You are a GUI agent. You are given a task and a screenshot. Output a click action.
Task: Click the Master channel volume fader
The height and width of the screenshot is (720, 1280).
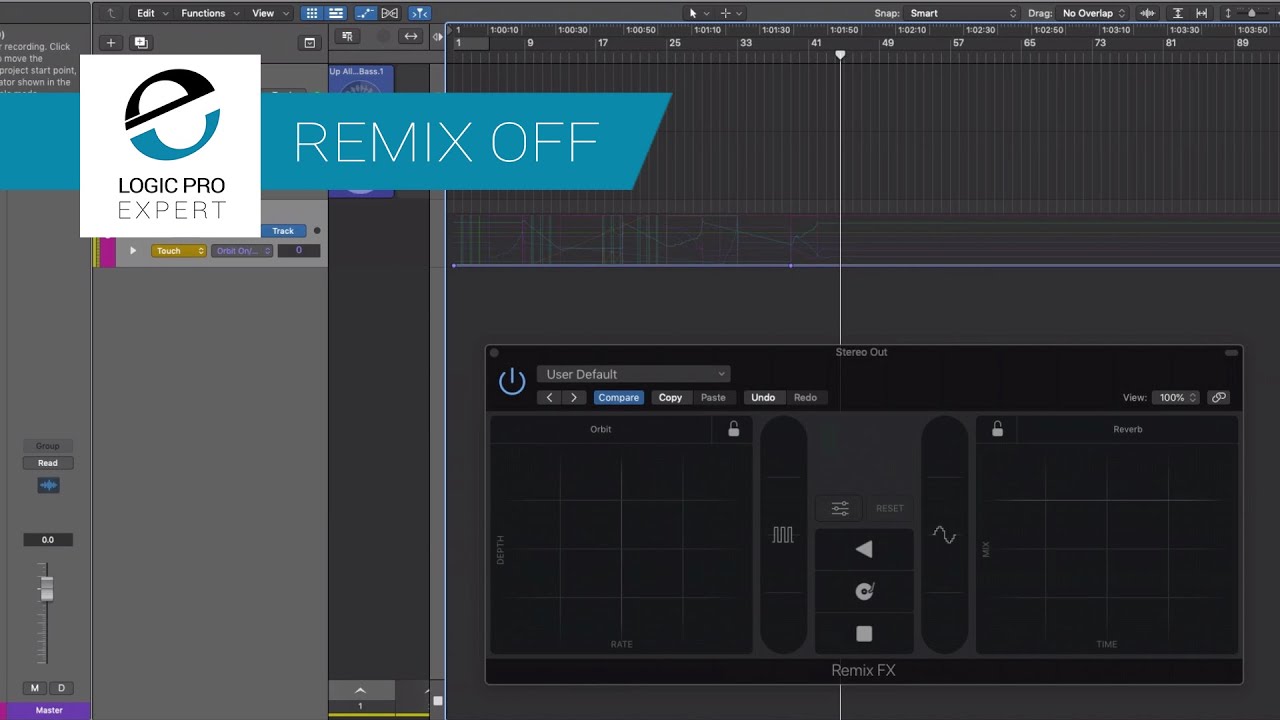[46, 590]
